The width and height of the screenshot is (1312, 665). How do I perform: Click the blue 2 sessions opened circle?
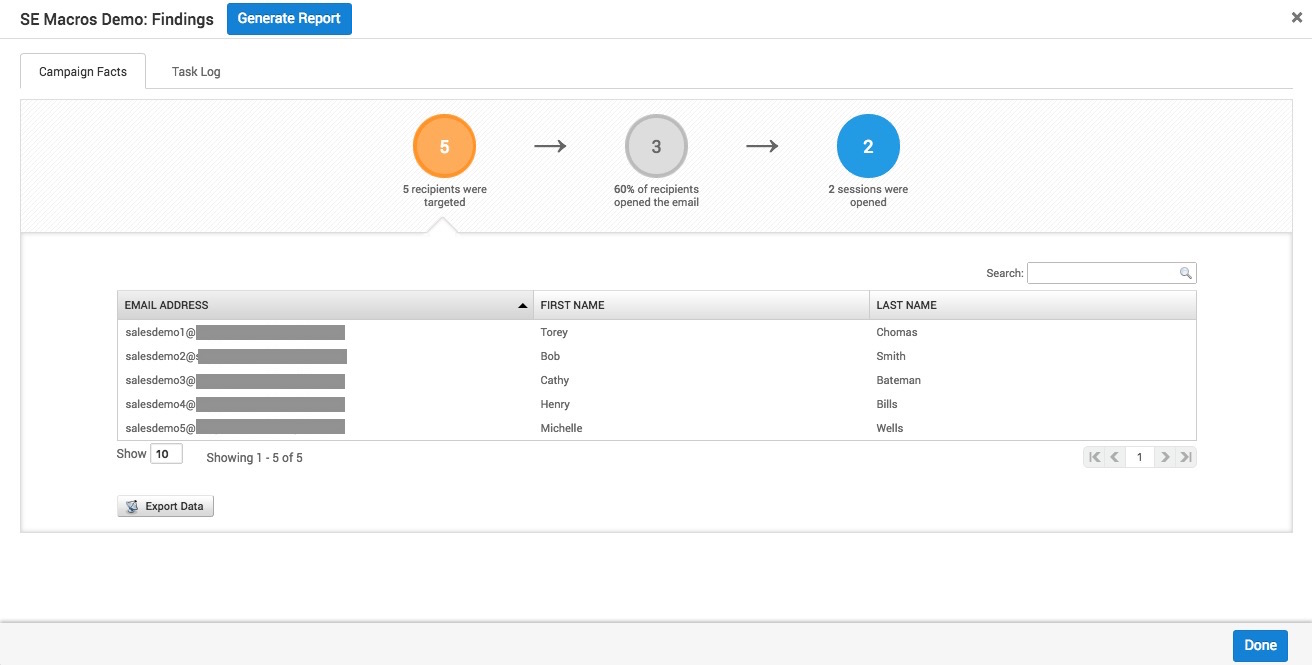(868, 147)
